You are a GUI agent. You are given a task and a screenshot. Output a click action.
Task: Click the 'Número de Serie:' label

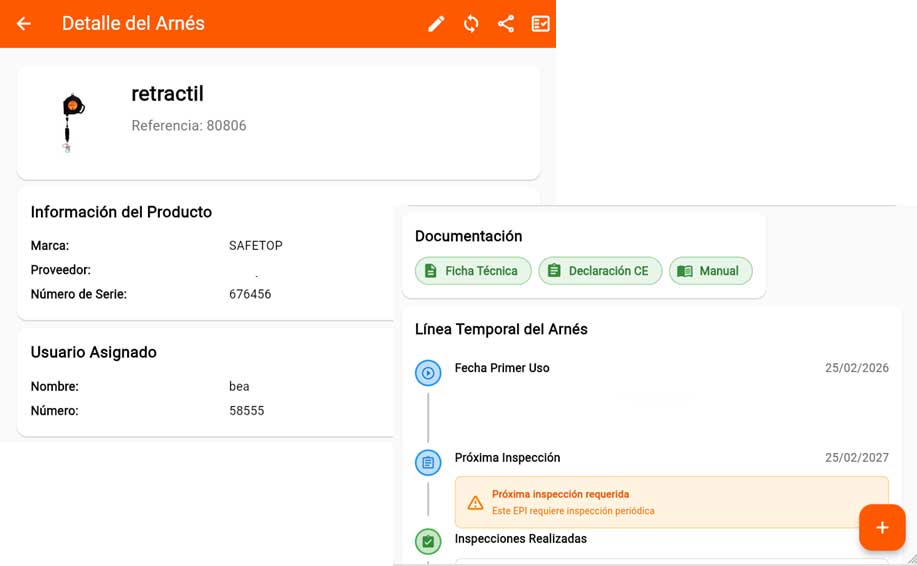tap(78, 294)
